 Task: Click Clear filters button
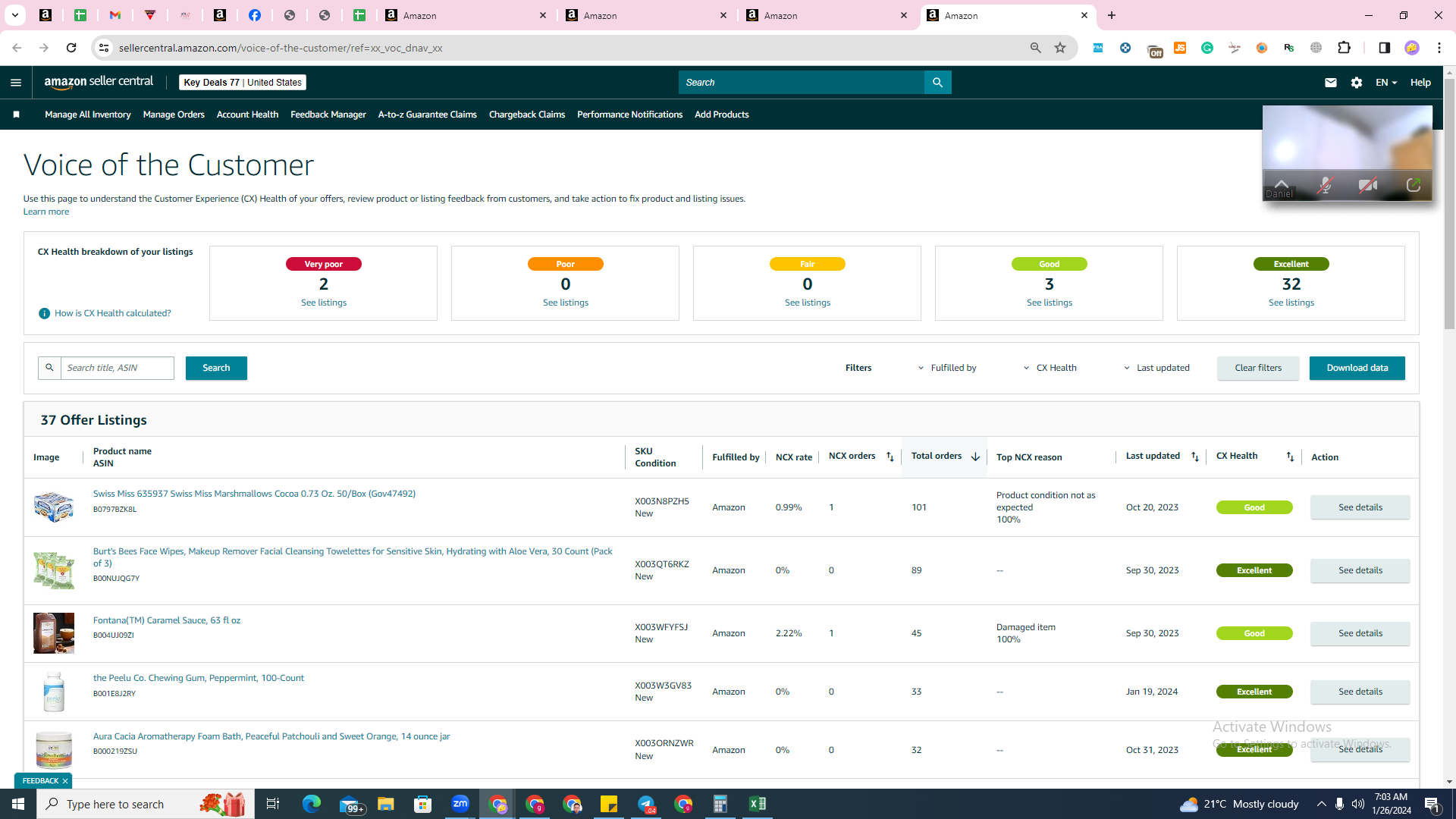click(1258, 368)
